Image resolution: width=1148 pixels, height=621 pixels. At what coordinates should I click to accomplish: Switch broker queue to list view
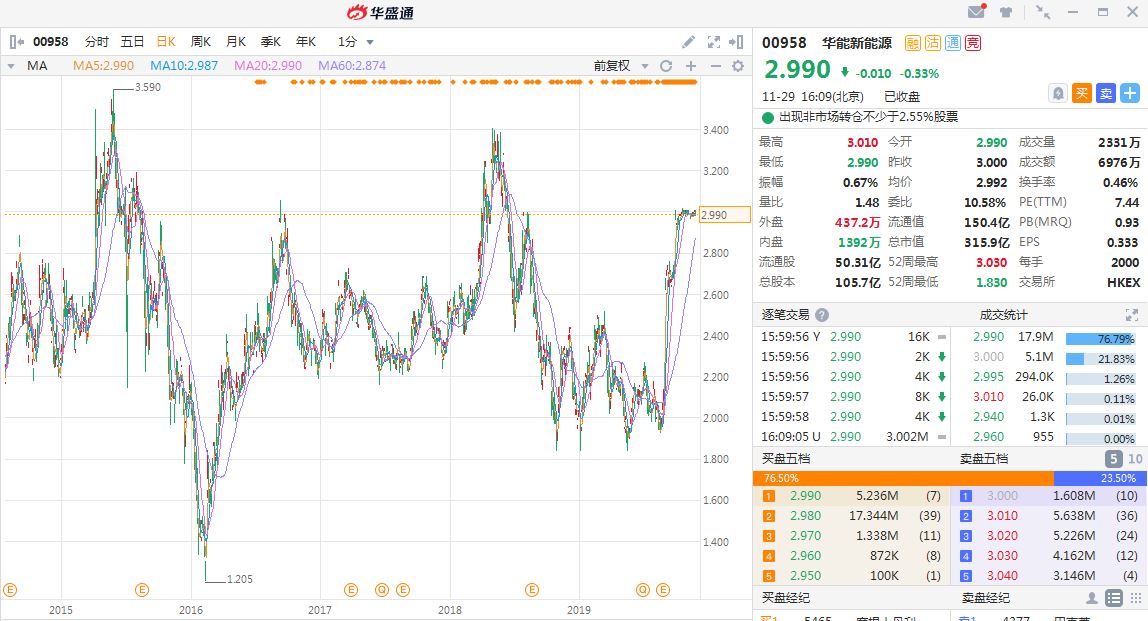(1113, 598)
